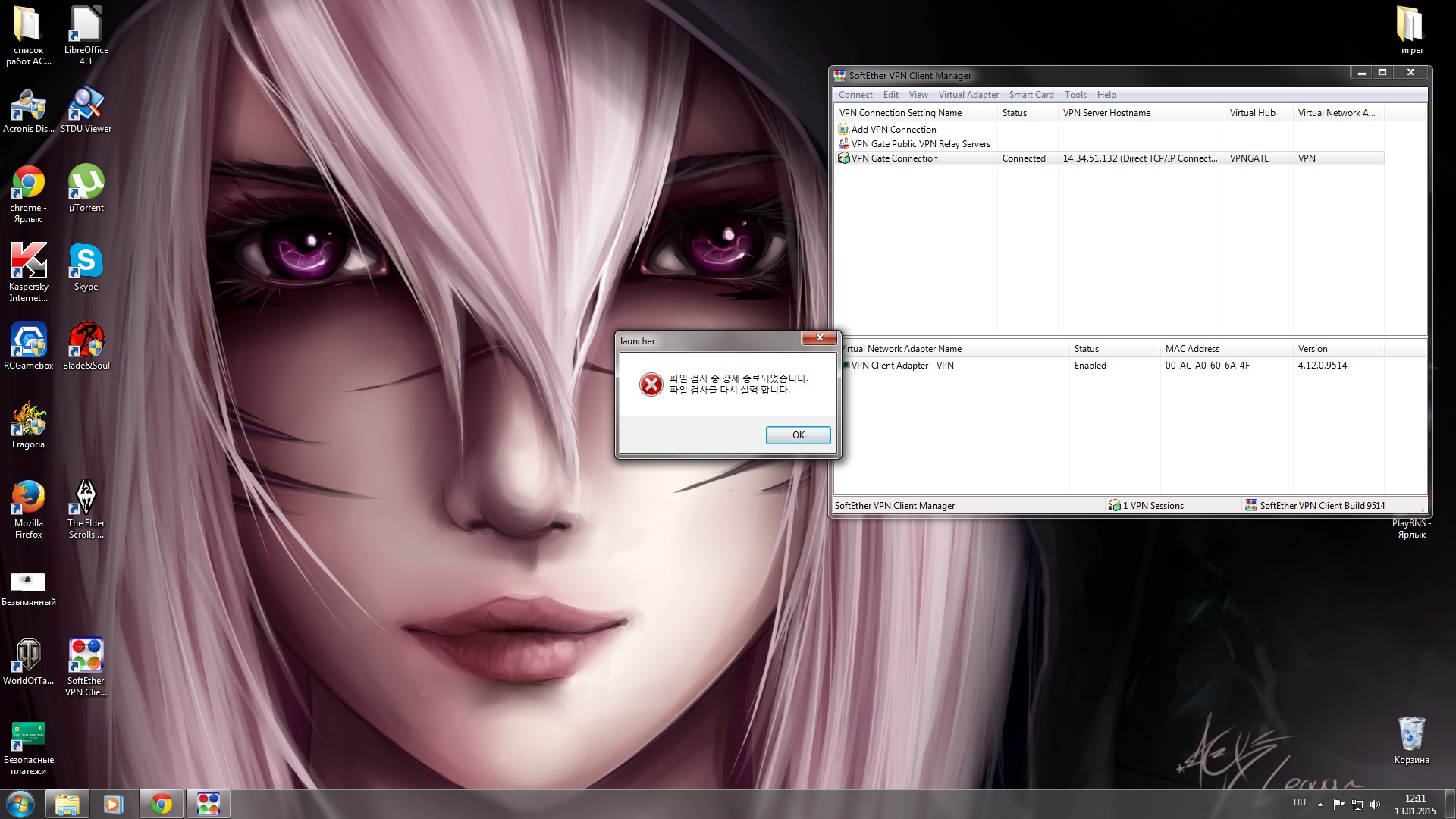
Task: Select the VPN Gate Connection entry
Action: (894, 158)
